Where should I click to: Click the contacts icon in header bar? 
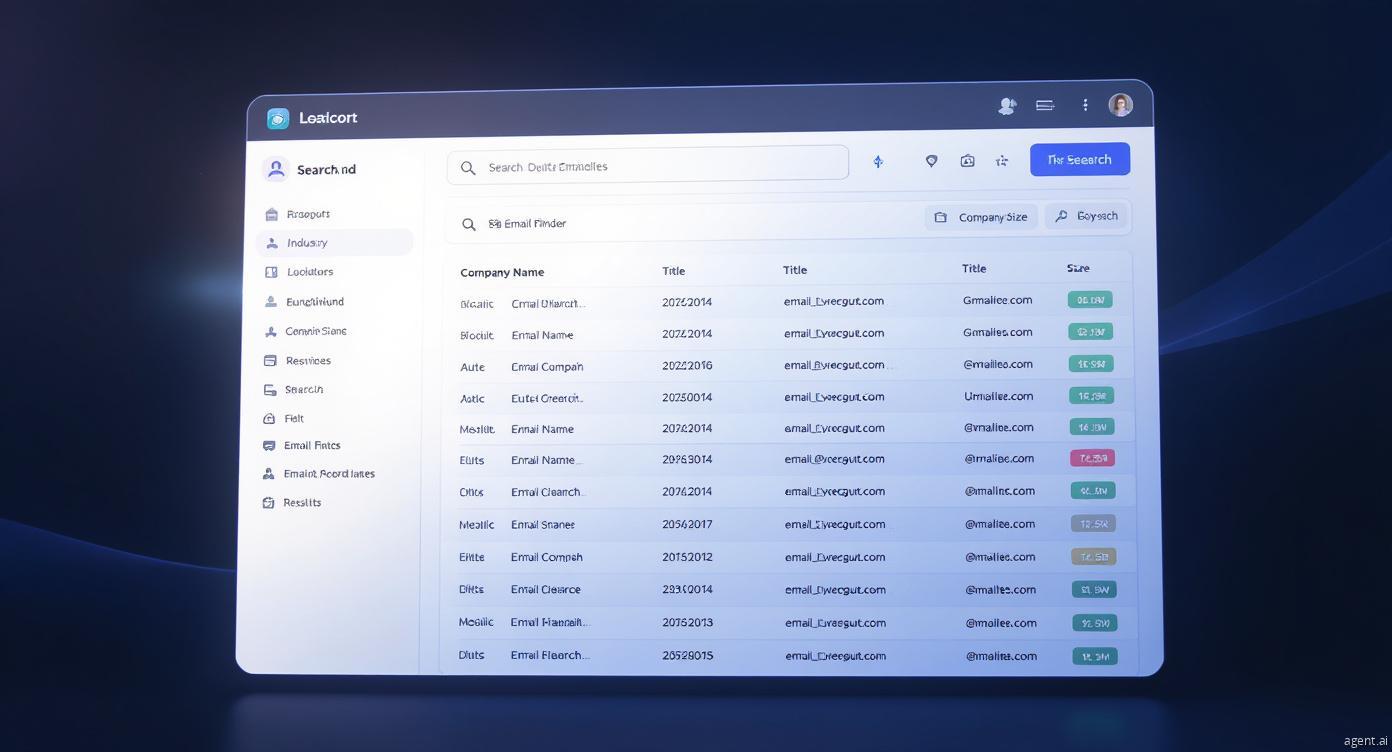1007,106
